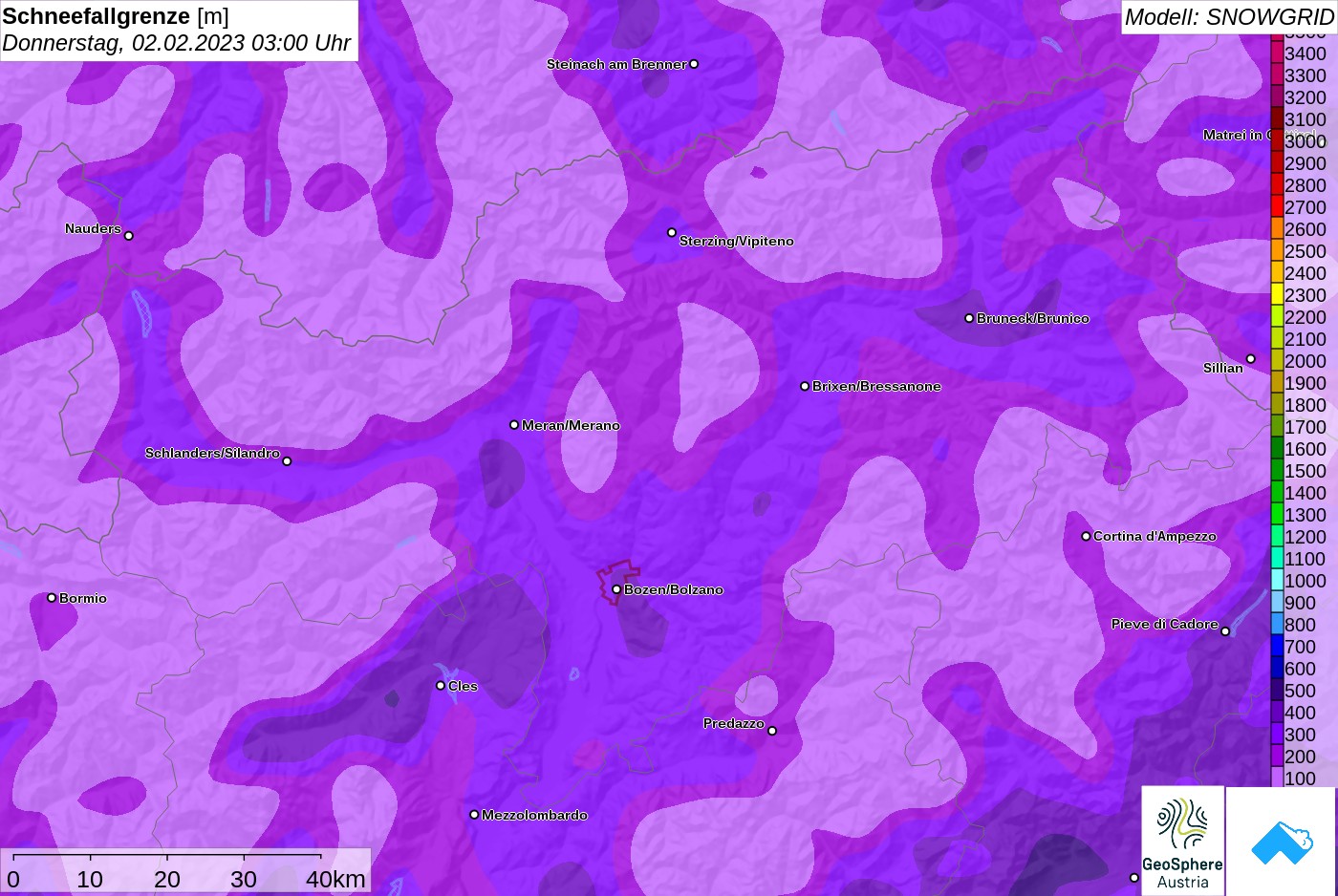Click the 40km scale bar label
The width and height of the screenshot is (1338, 896).
335,879
